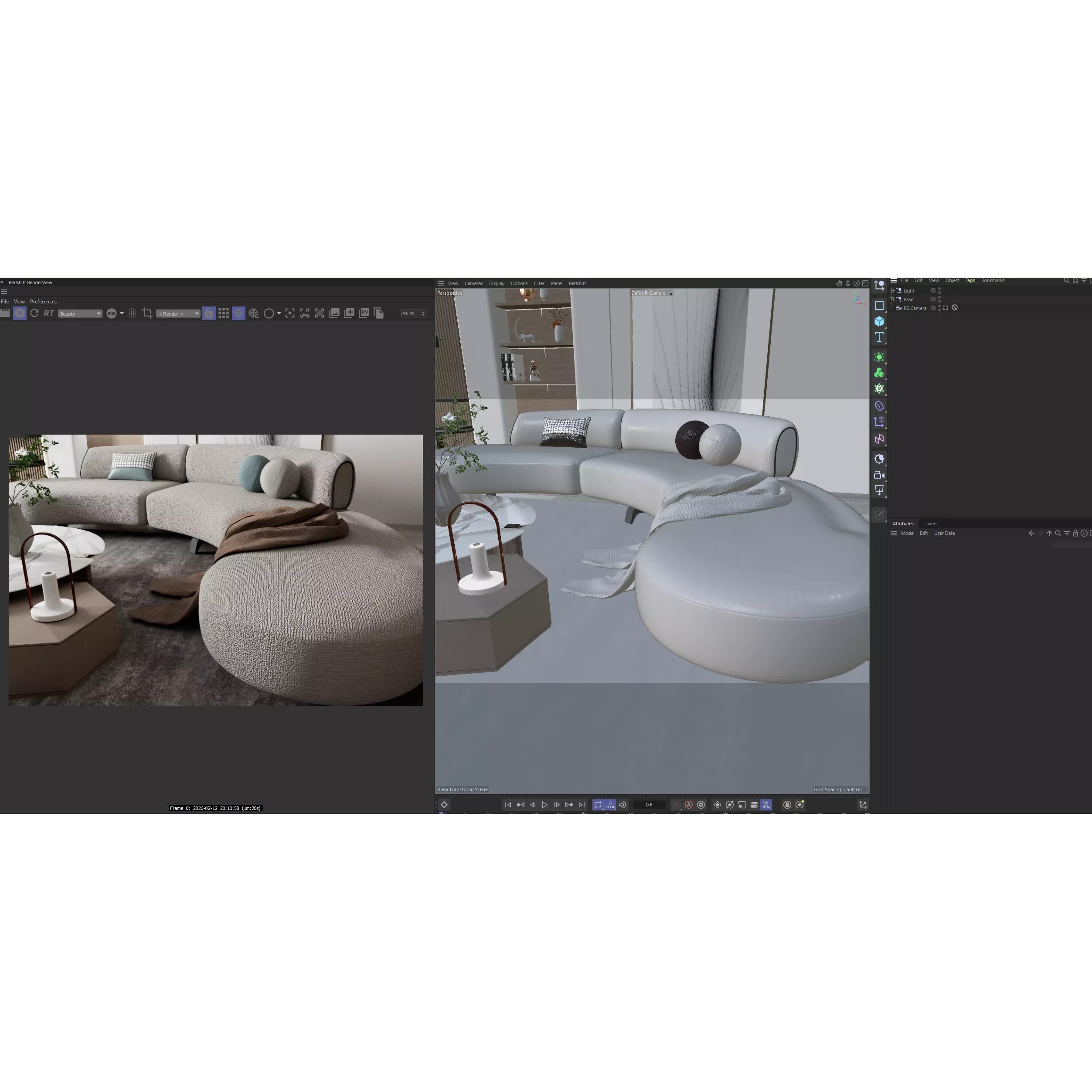Screen dimensions: 1092x1092
Task: Select the Cube primitive tool
Action: point(879,322)
